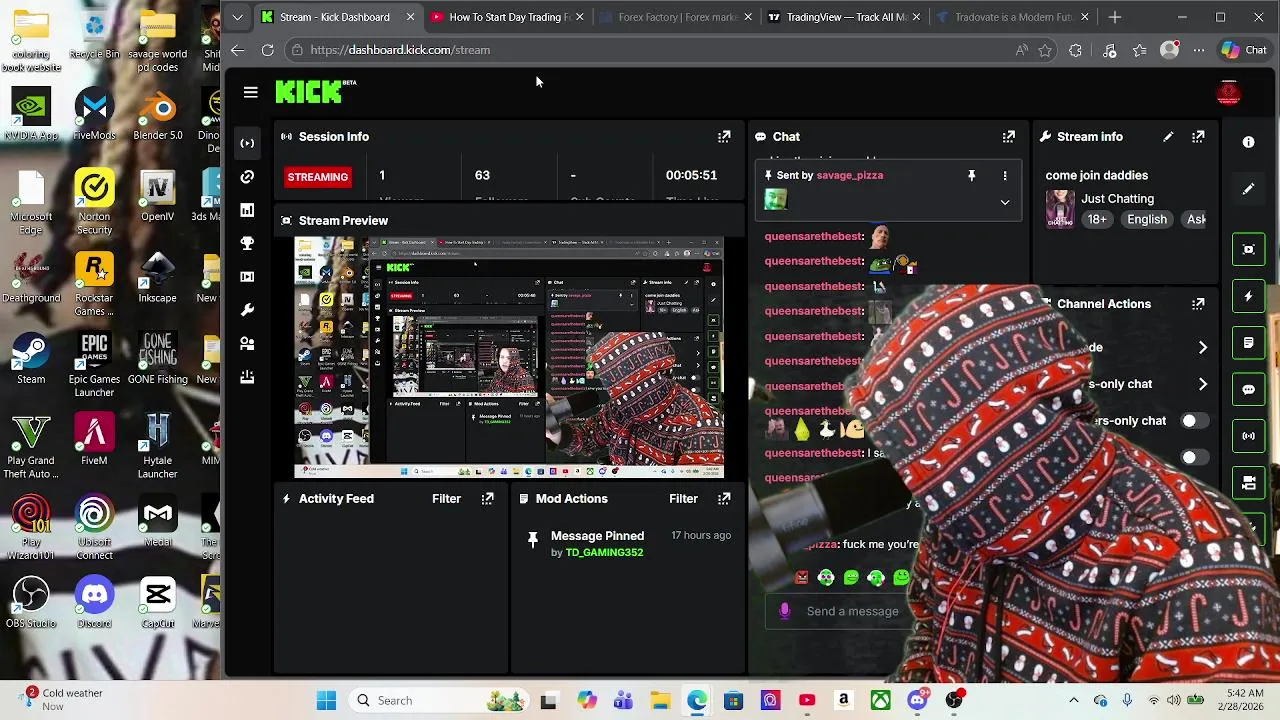The image size is (1280, 720).
Task: Open pinned message three-dot options
Action: pyautogui.click(x=1005, y=175)
